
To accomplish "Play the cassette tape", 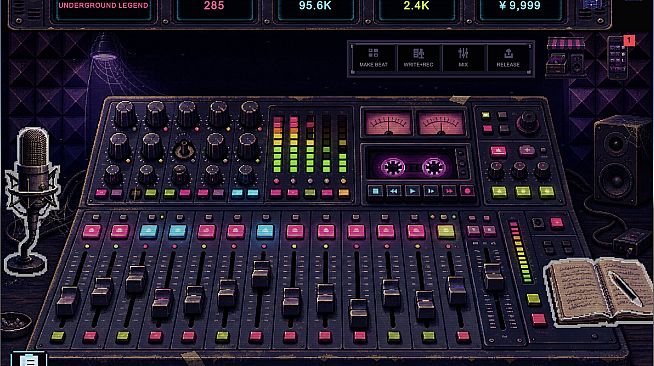I will click(x=412, y=191).
